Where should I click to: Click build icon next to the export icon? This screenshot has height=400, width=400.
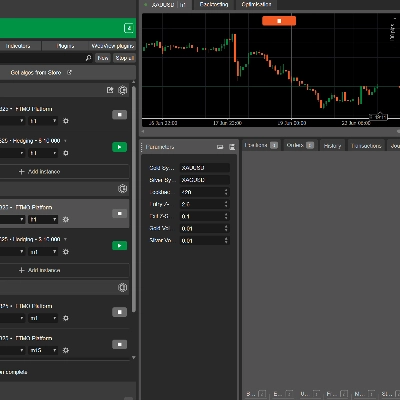point(123,90)
